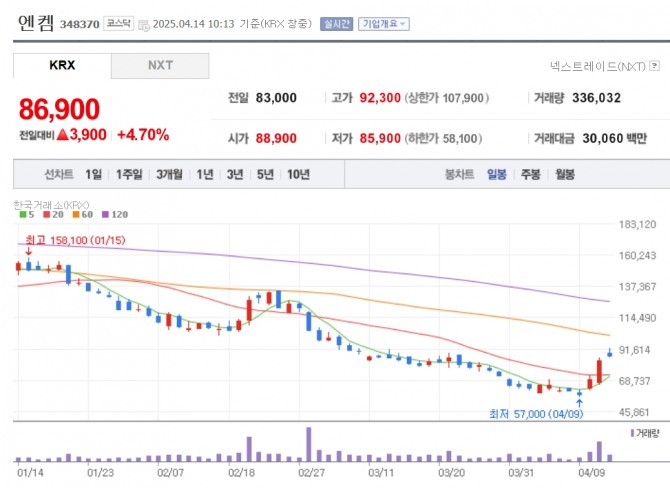Screen dimensions: 670x488
Task: Click the 엔켐 stock name heading
Action: pos(36,23)
